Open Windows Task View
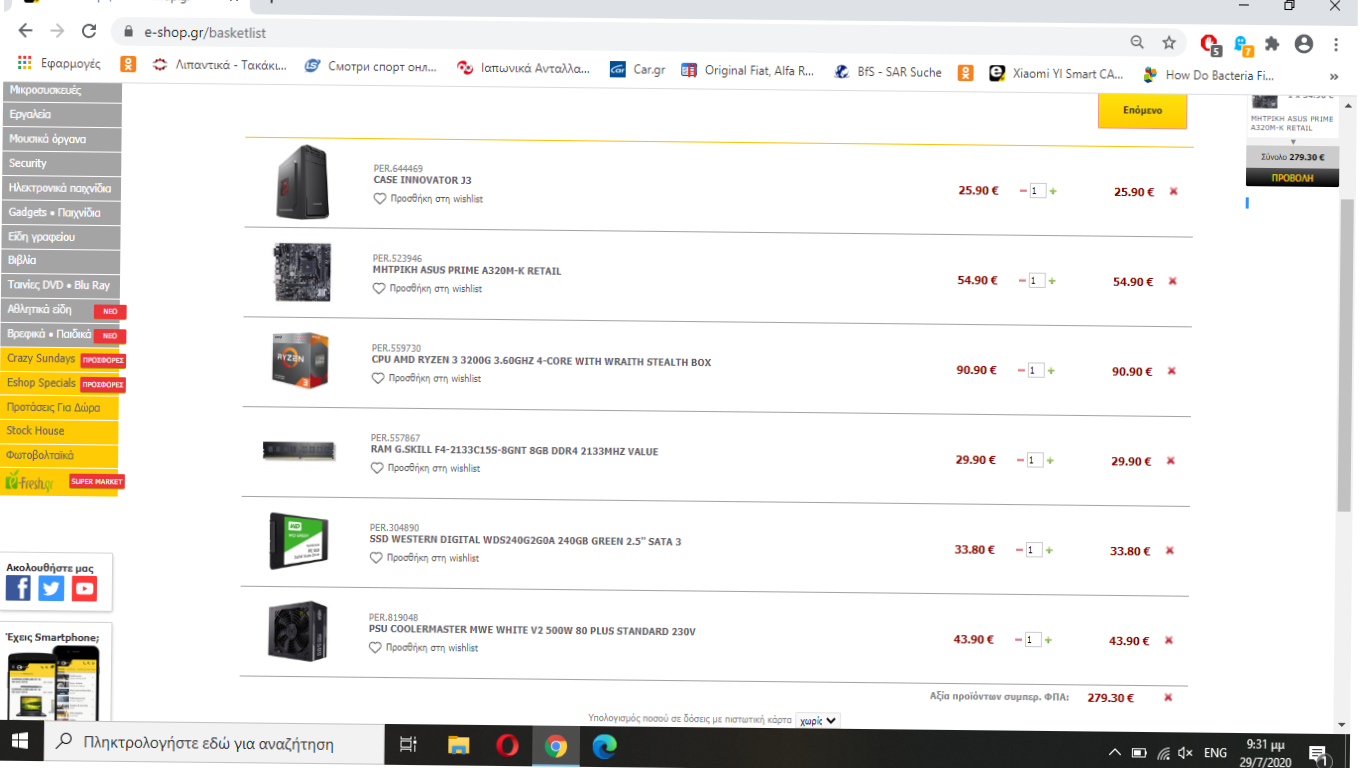Image resolution: width=1366 pixels, height=768 pixels. (408, 744)
